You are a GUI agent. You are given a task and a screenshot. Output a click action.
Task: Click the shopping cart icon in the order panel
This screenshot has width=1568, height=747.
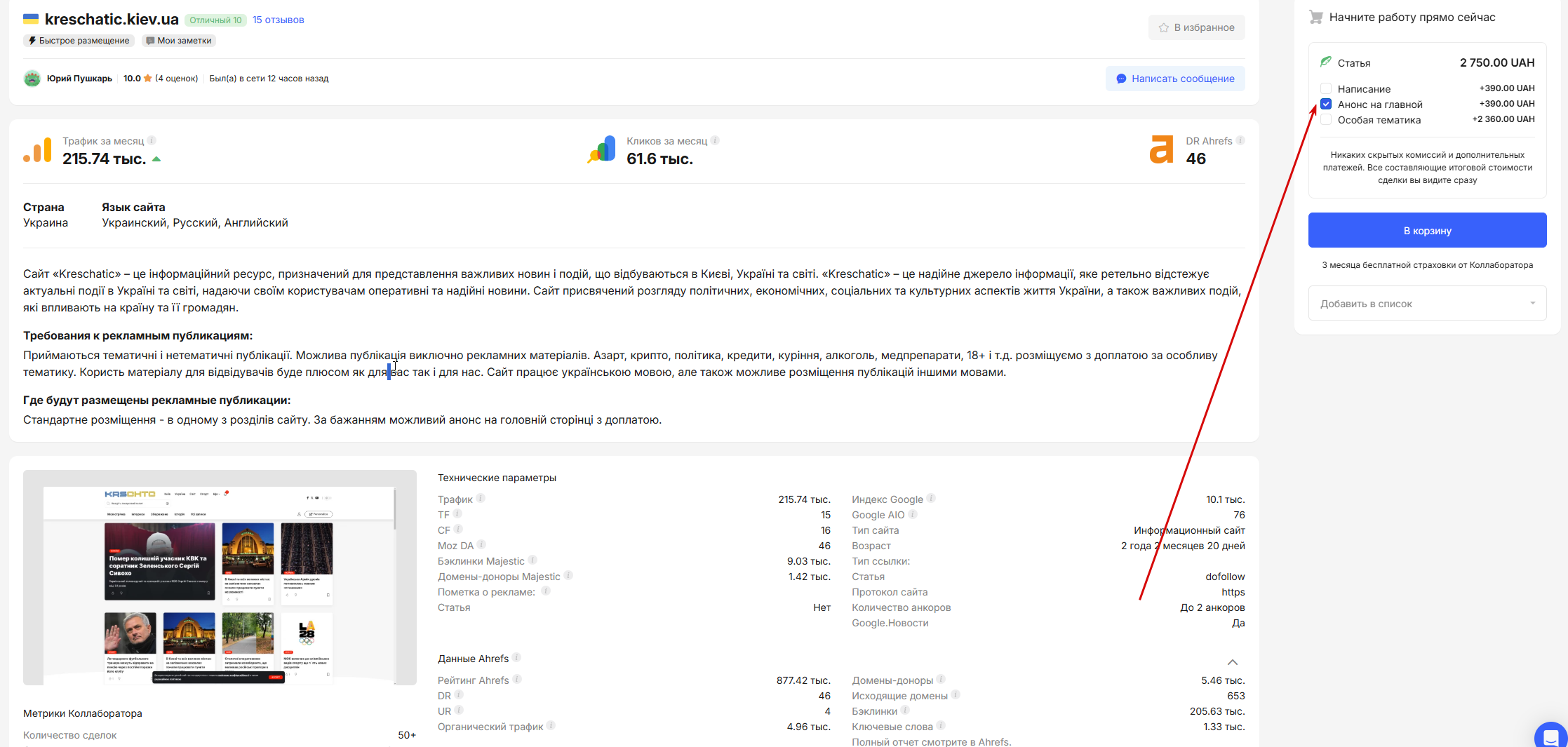(x=1316, y=18)
